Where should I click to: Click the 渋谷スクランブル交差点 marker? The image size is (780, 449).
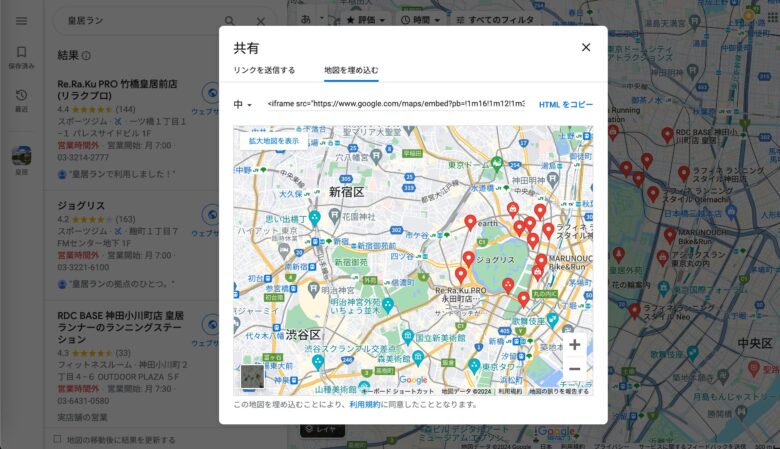[x=318, y=361]
